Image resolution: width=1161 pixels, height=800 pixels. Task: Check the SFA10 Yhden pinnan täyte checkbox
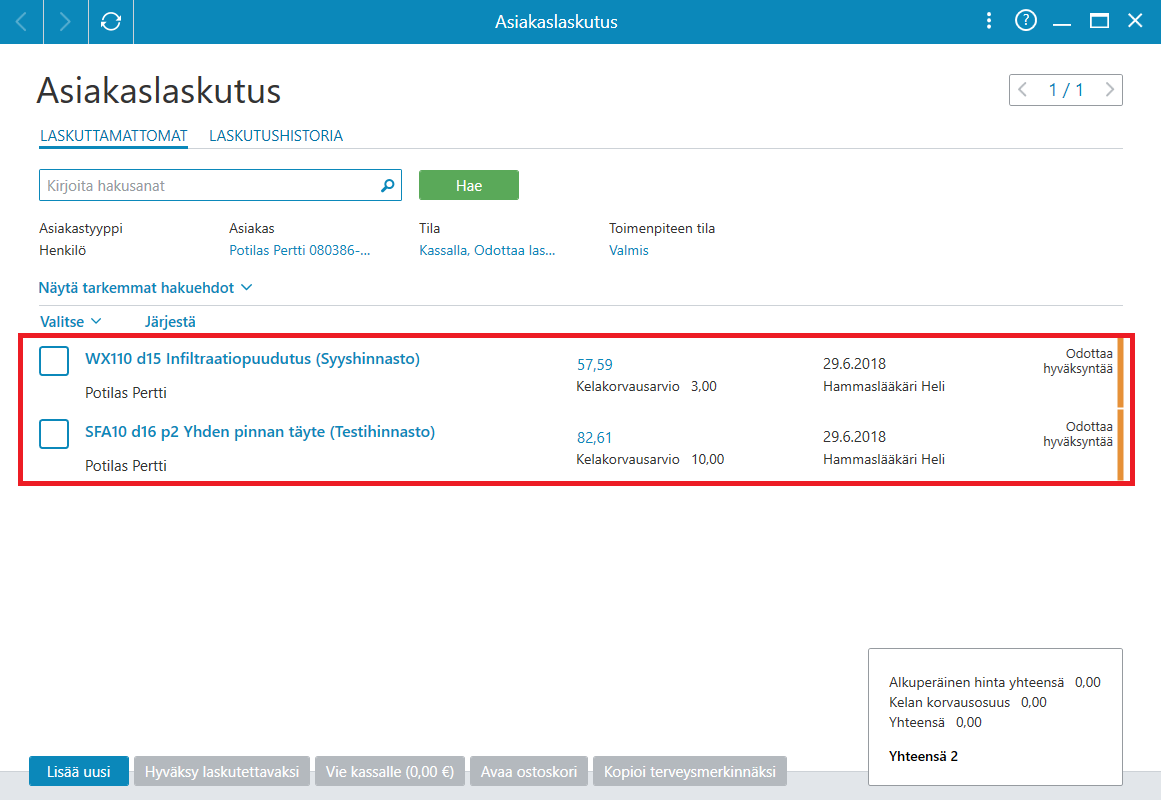click(x=54, y=434)
